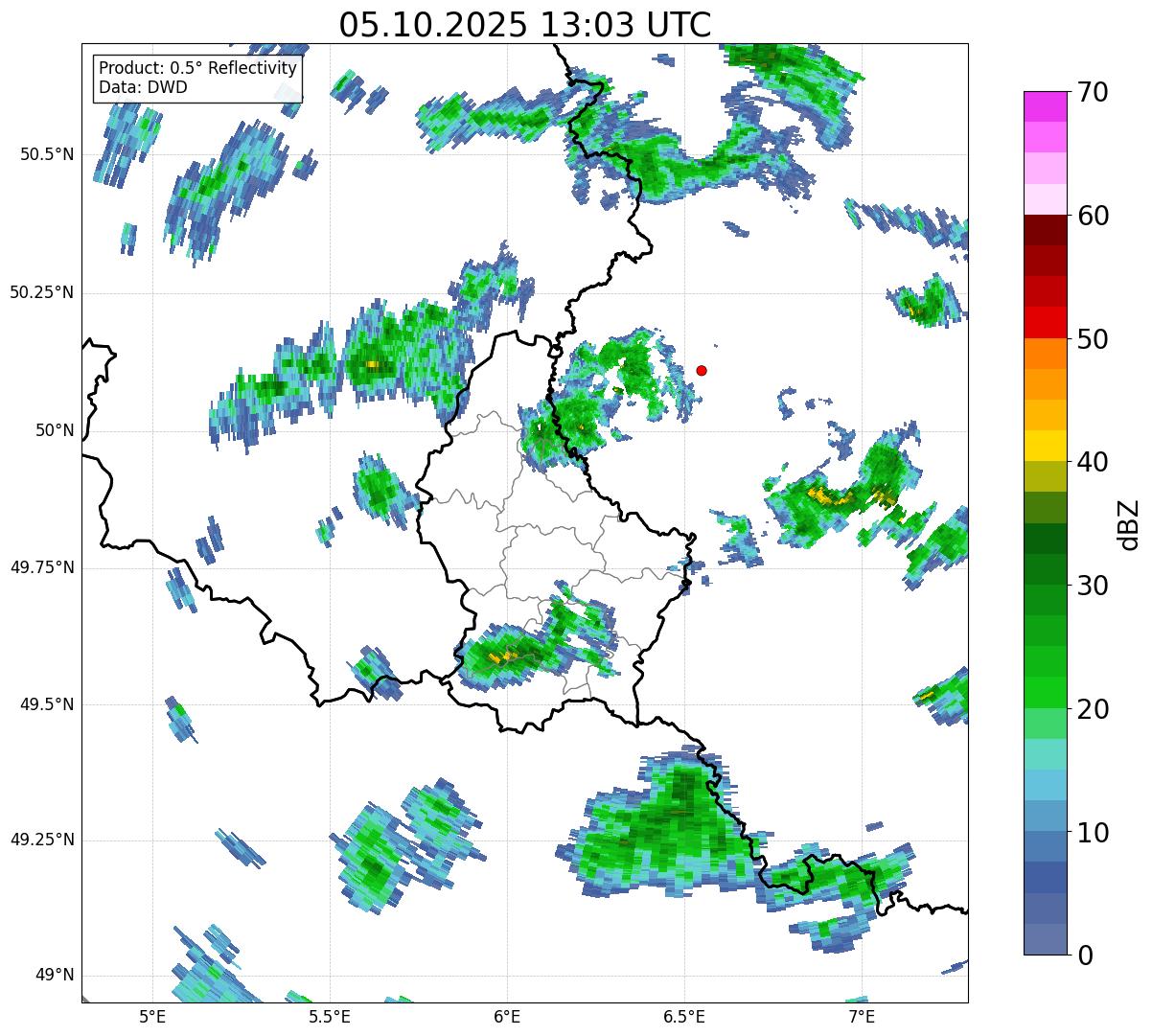Click the 49°N latitude label
Image resolution: width=1152 pixels, height=1036 pixels.
pyautogui.click(x=55, y=975)
